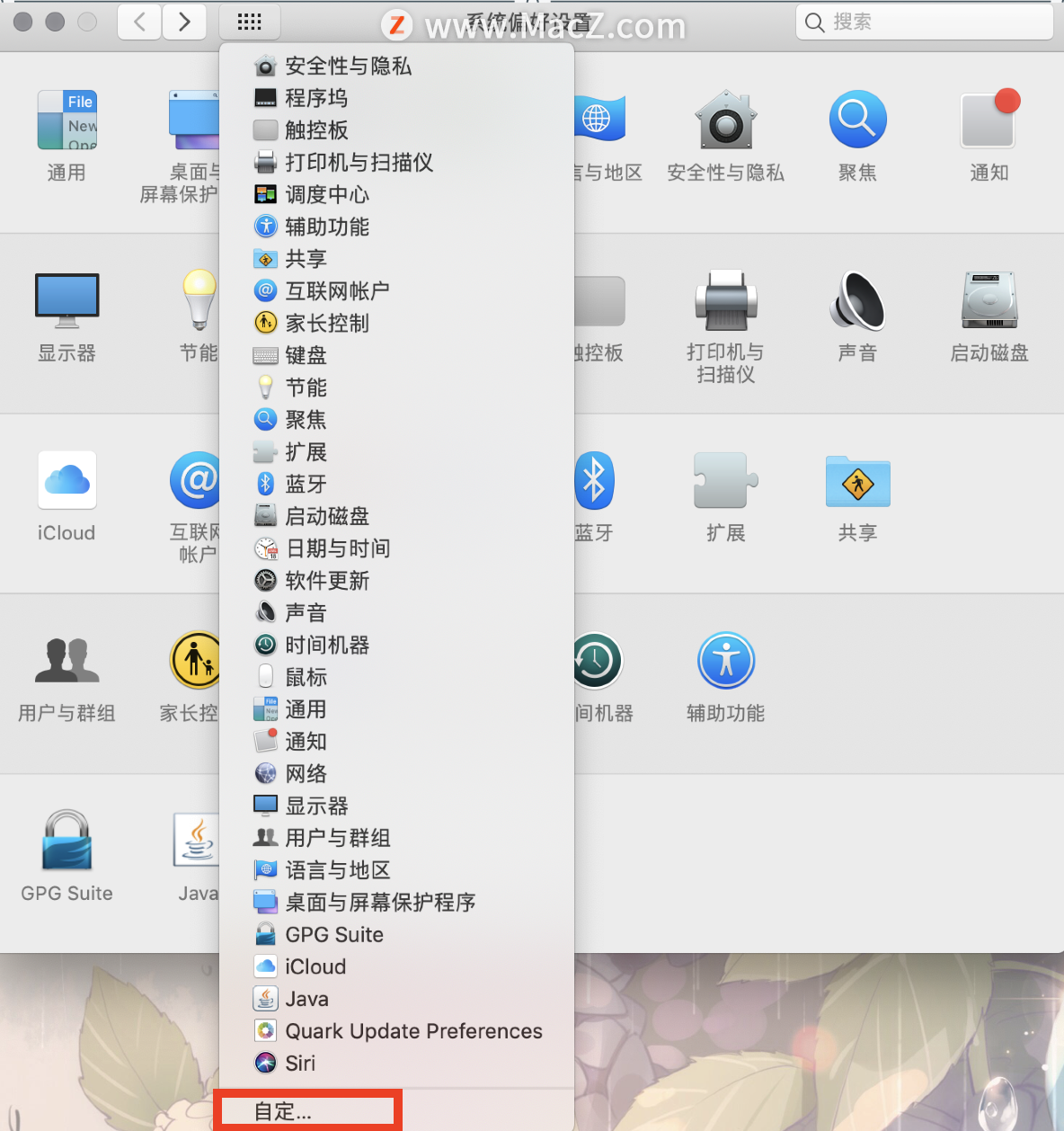The height and width of the screenshot is (1131, 1064).
Task: Open the 启动磁盘 Startup Disk icon in grid
Action: pos(989,300)
